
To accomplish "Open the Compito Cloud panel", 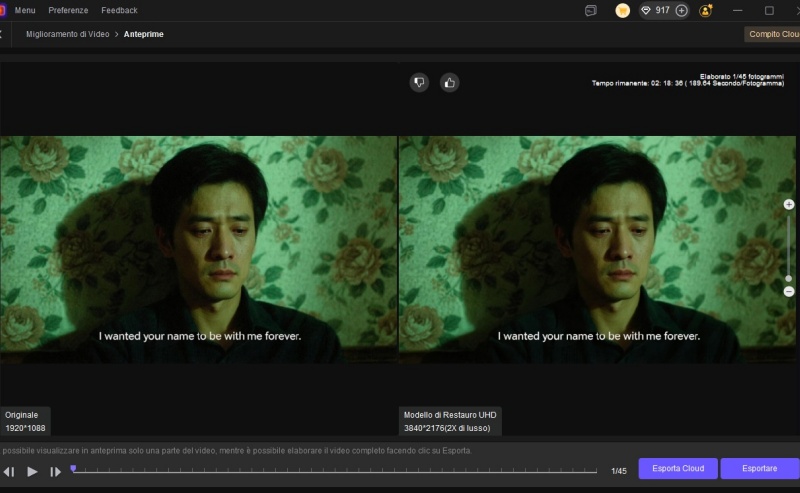I will point(773,34).
